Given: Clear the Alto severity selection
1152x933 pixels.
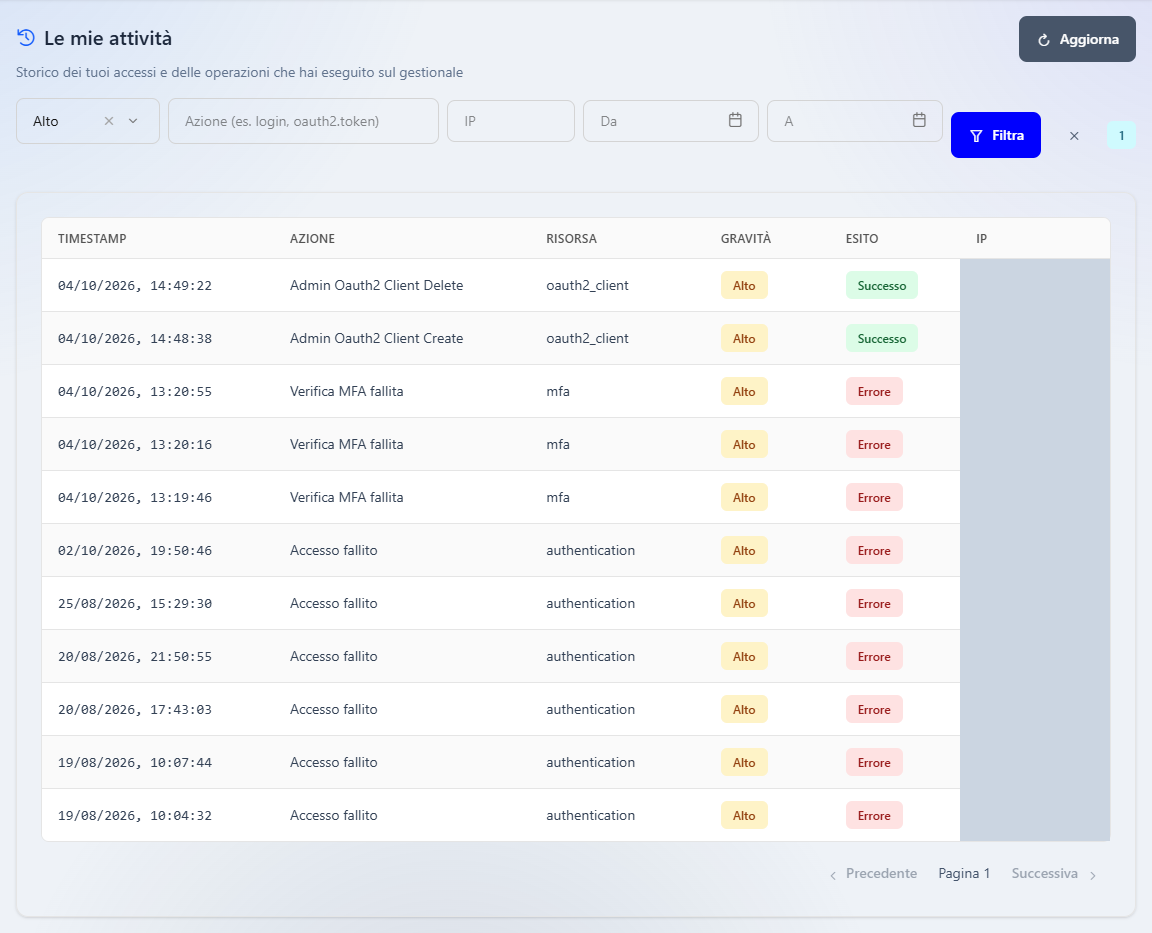Looking at the screenshot, I should [x=109, y=121].
